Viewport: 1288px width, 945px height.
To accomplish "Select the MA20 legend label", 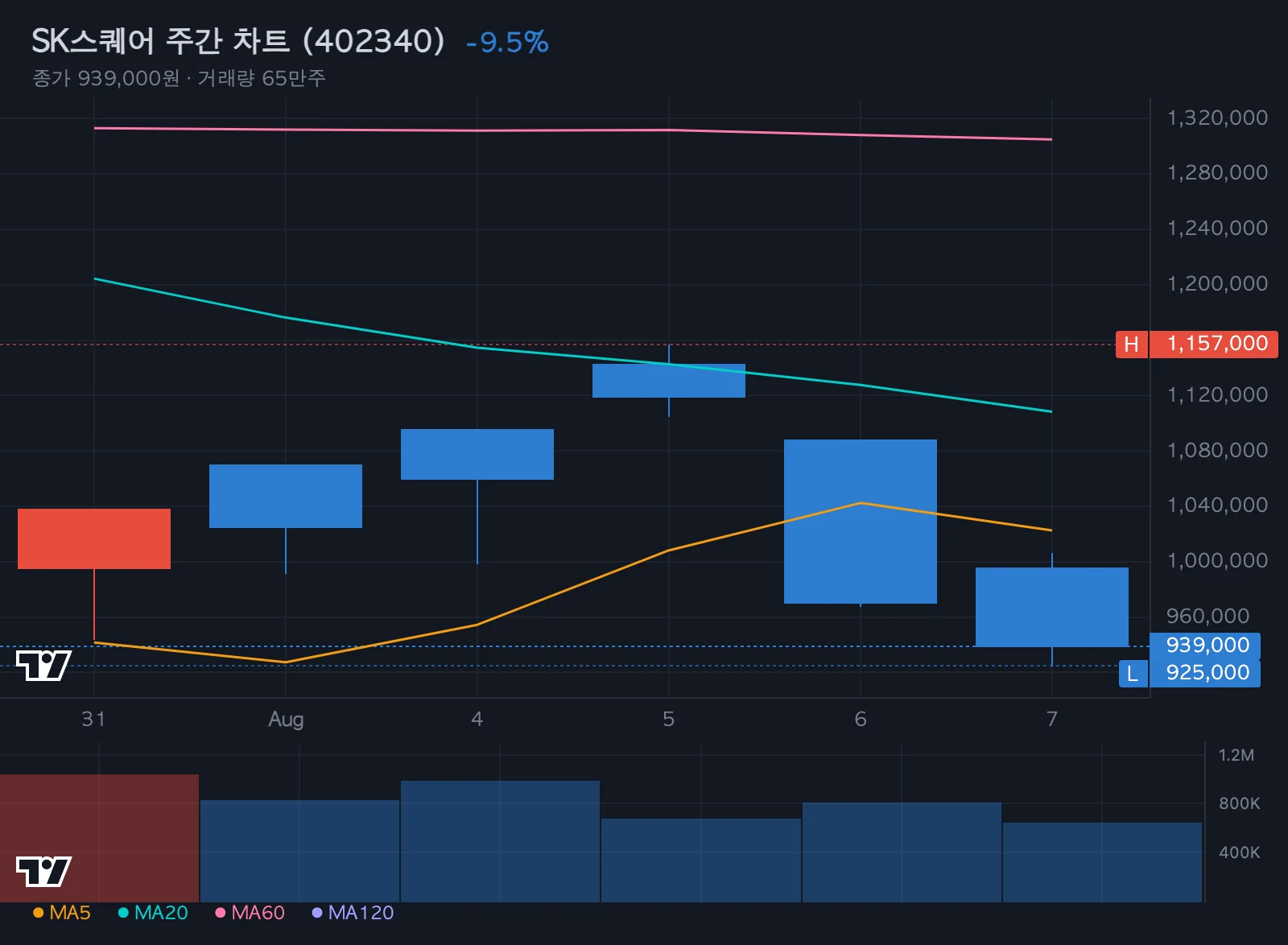I will coord(161,913).
